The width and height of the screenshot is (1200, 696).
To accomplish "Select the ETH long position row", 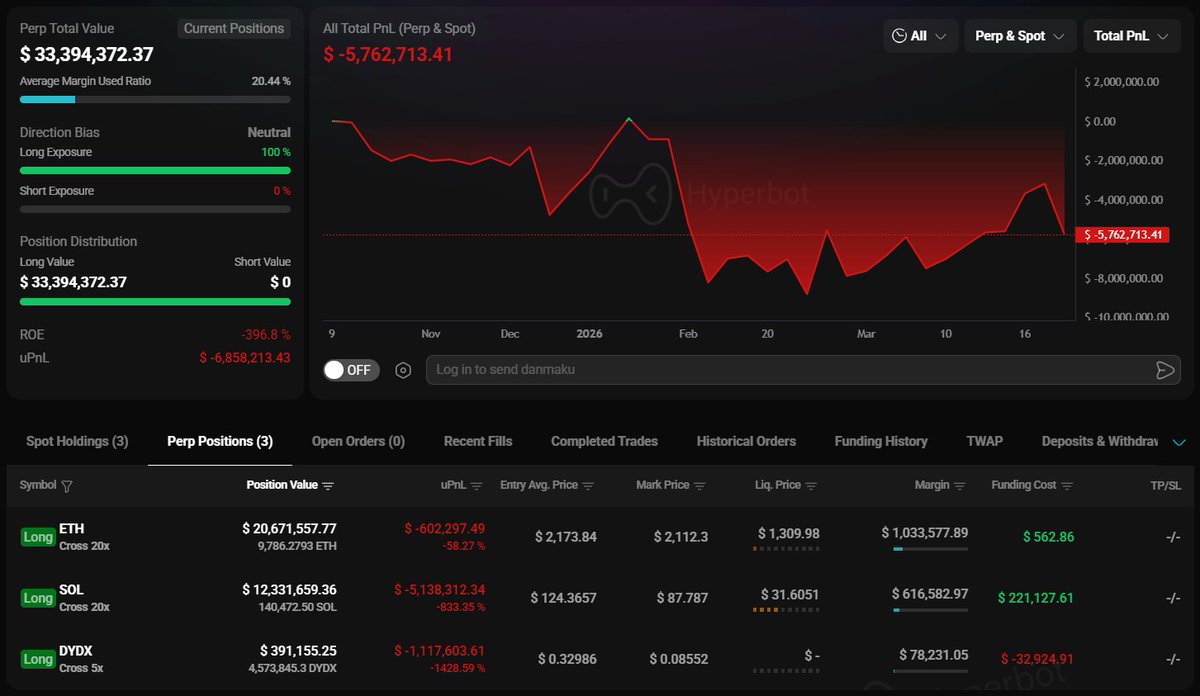I will [600, 536].
